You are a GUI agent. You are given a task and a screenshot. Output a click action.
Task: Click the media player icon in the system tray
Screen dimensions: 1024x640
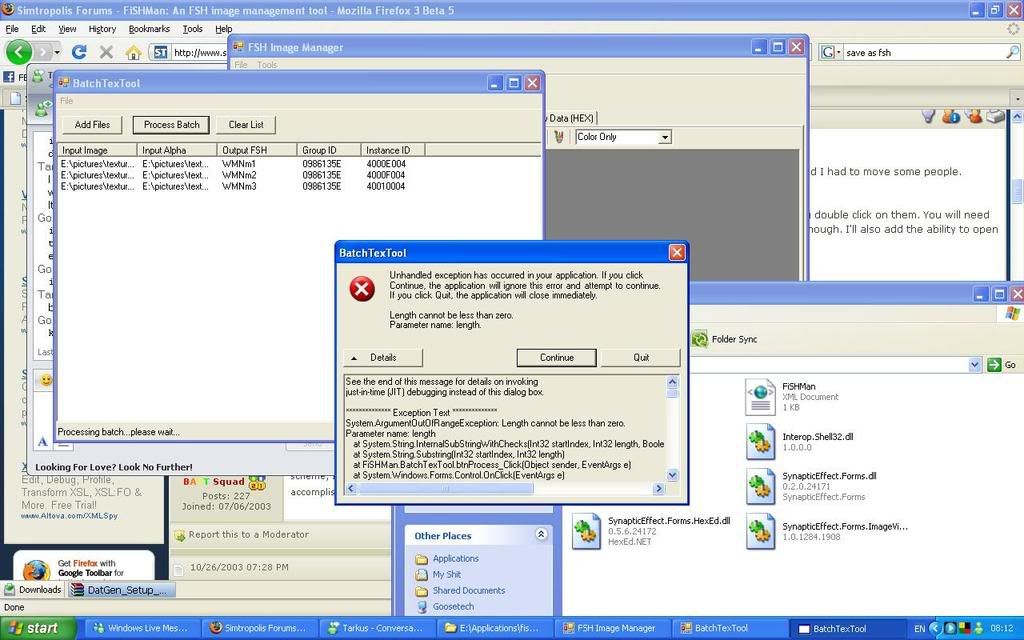tap(950, 628)
